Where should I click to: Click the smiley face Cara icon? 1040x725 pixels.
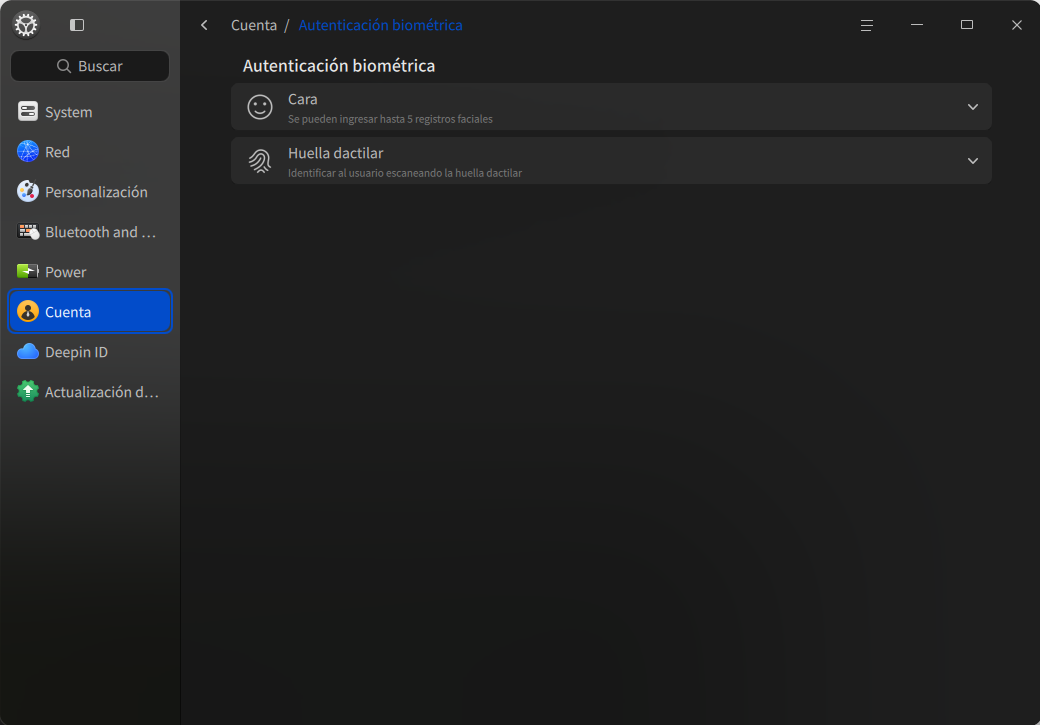(260, 107)
